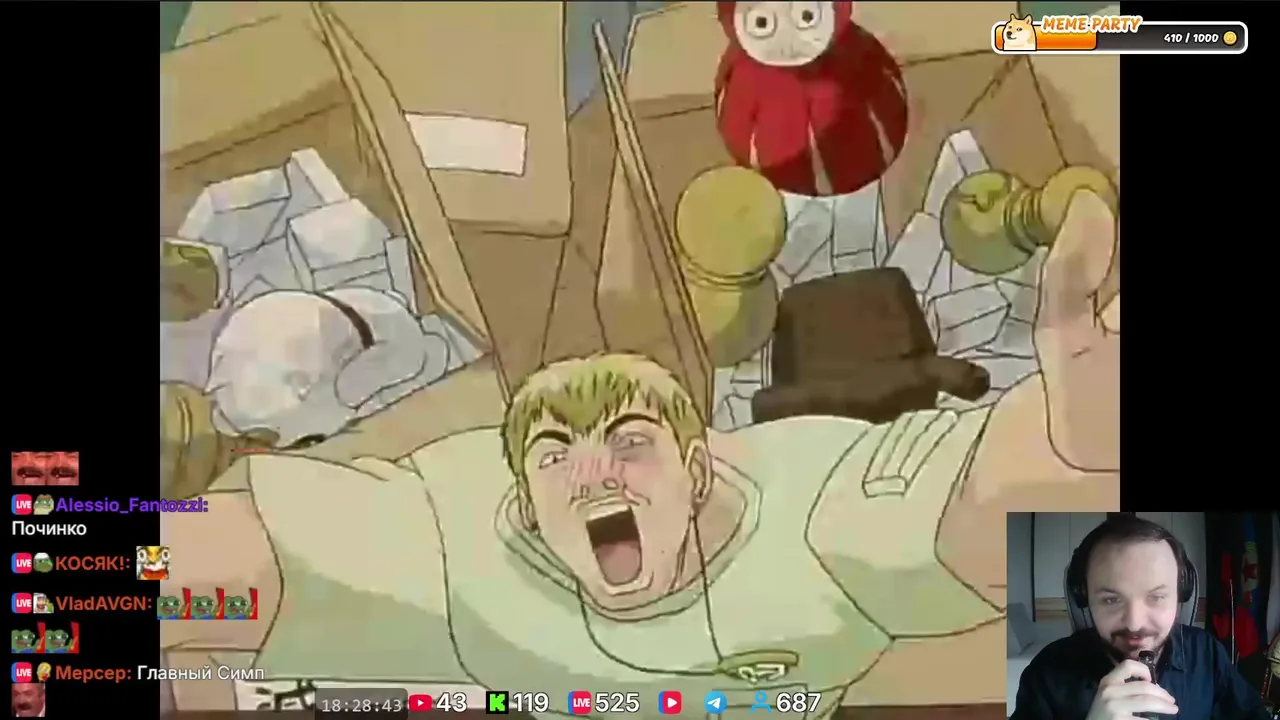Click the LIVE badge next to VladAVGN
The height and width of the screenshot is (720, 1280).
[22, 603]
